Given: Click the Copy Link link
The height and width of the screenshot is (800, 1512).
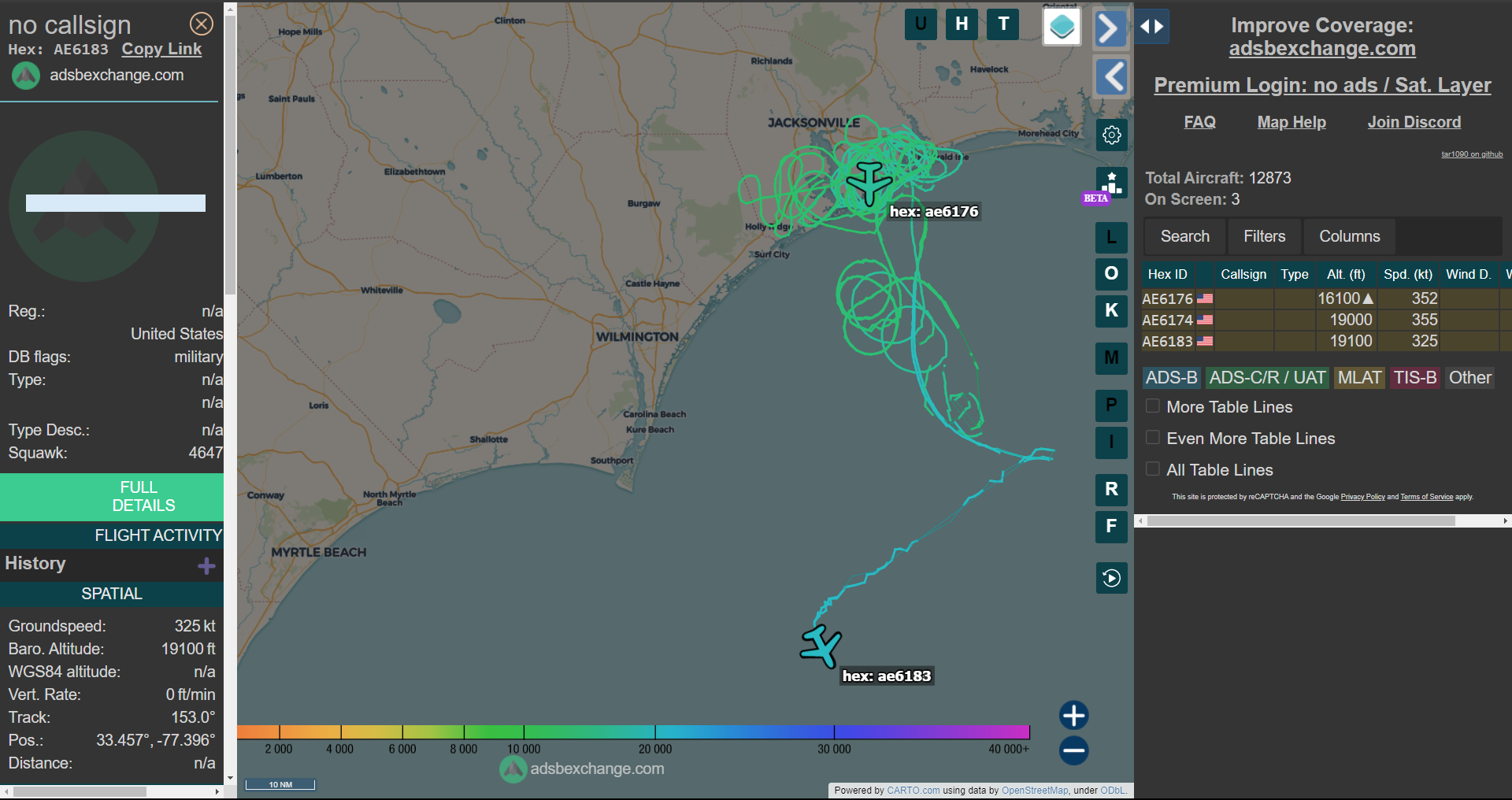Looking at the screenshot, I should click(x=161, y=49).
